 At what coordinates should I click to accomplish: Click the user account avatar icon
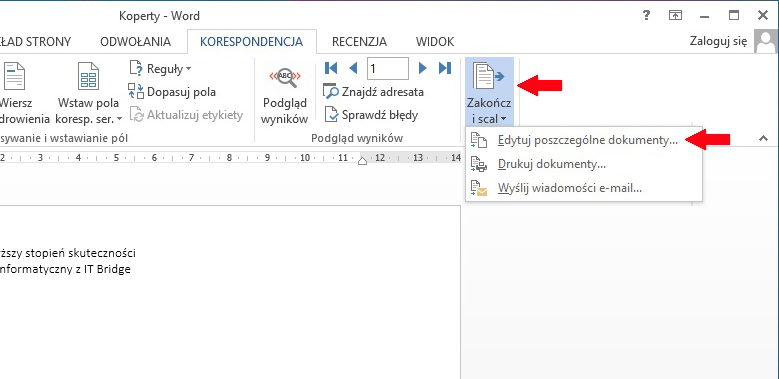(765, 41)
